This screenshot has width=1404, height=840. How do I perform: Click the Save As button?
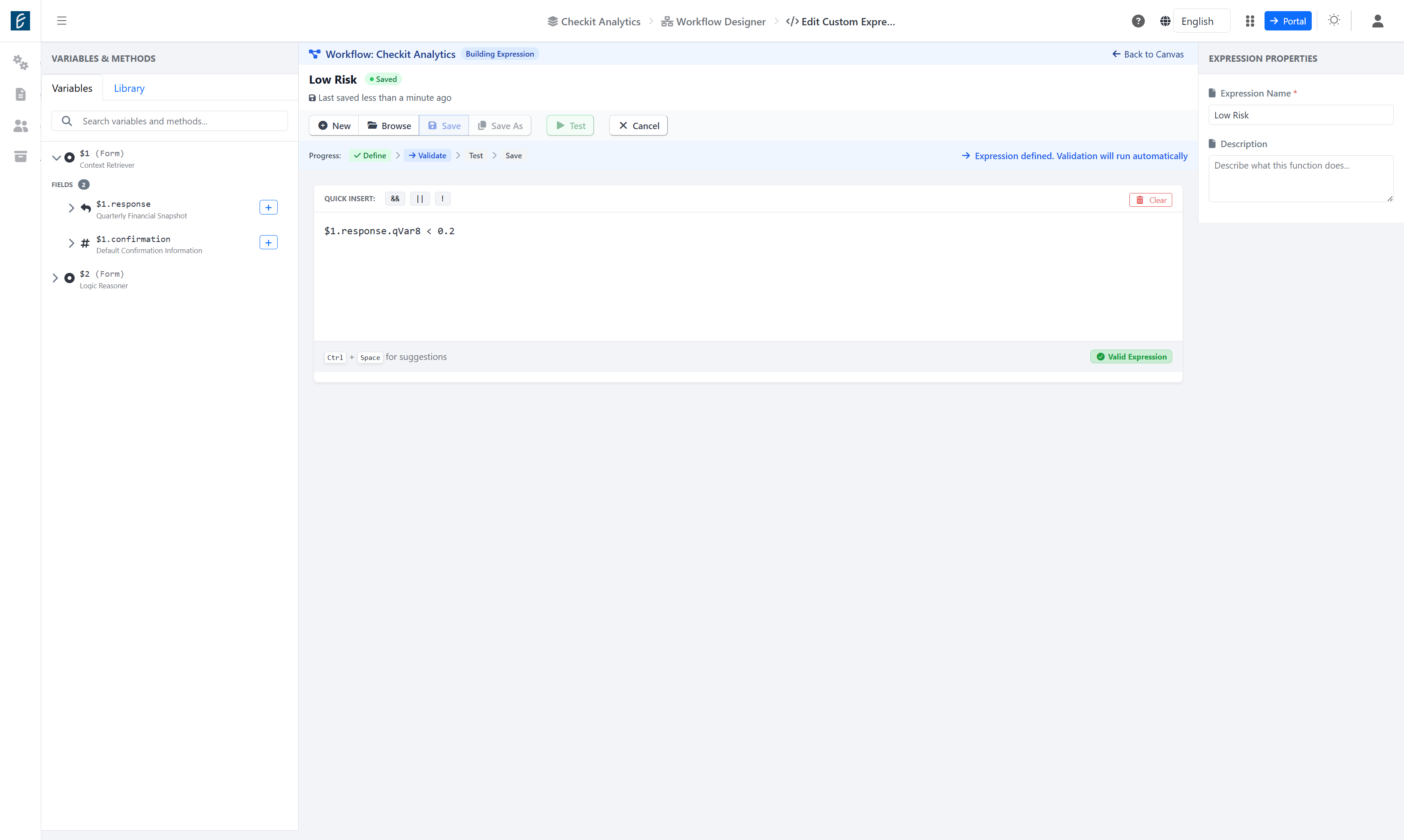[500, 126]
